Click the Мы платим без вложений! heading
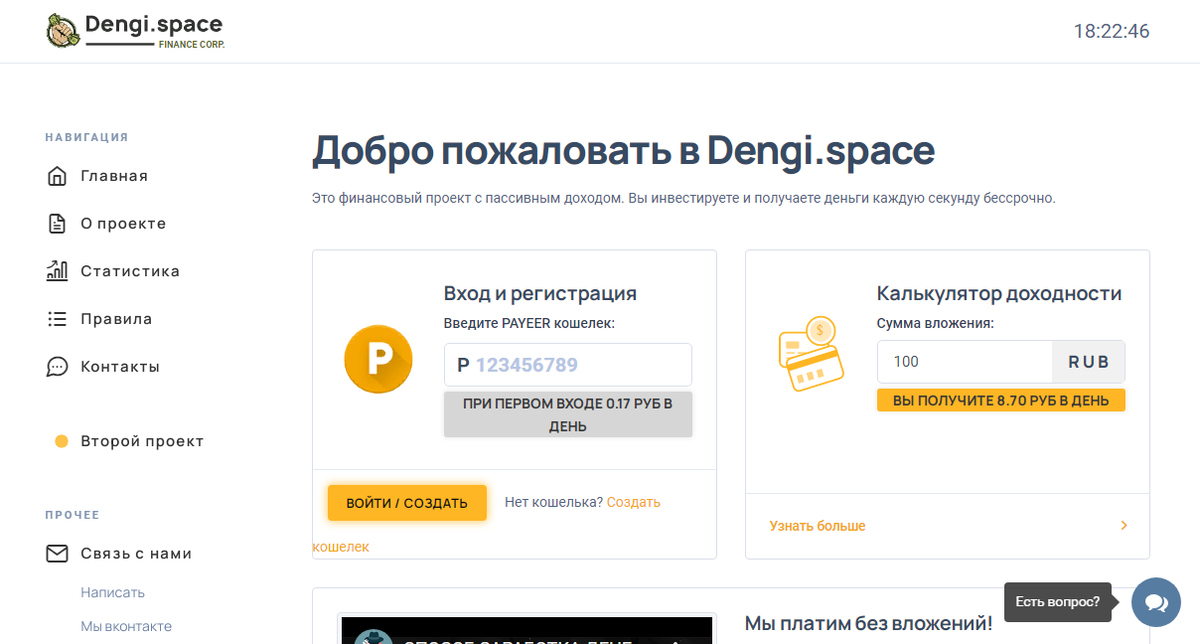 pos(869,623)
